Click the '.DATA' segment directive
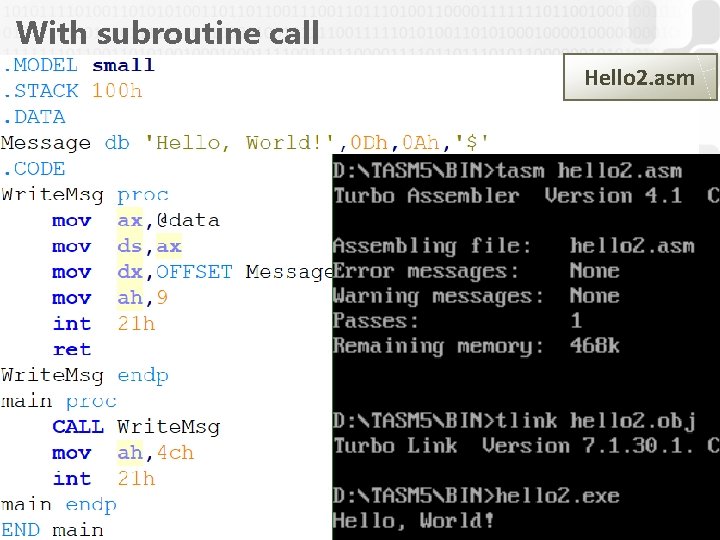This screenshot has width=720, height=540. tap(34, 117)
